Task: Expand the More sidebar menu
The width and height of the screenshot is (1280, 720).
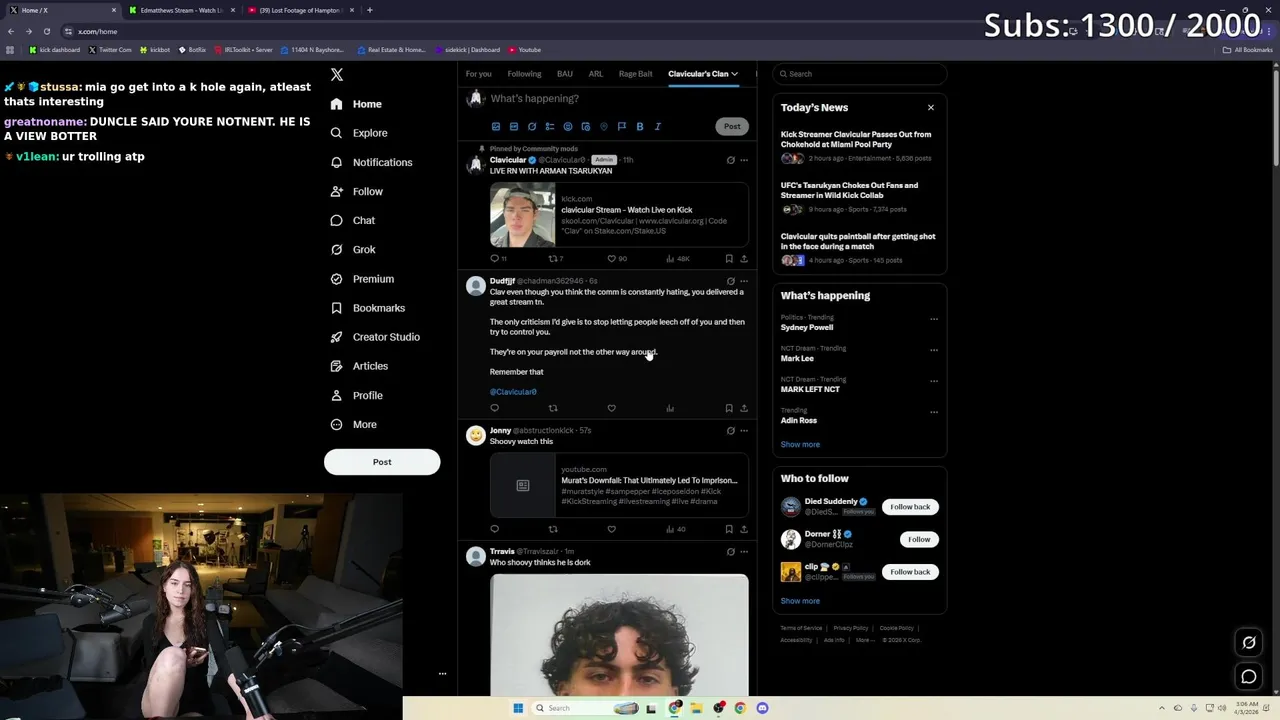Action: pos(354,425)
